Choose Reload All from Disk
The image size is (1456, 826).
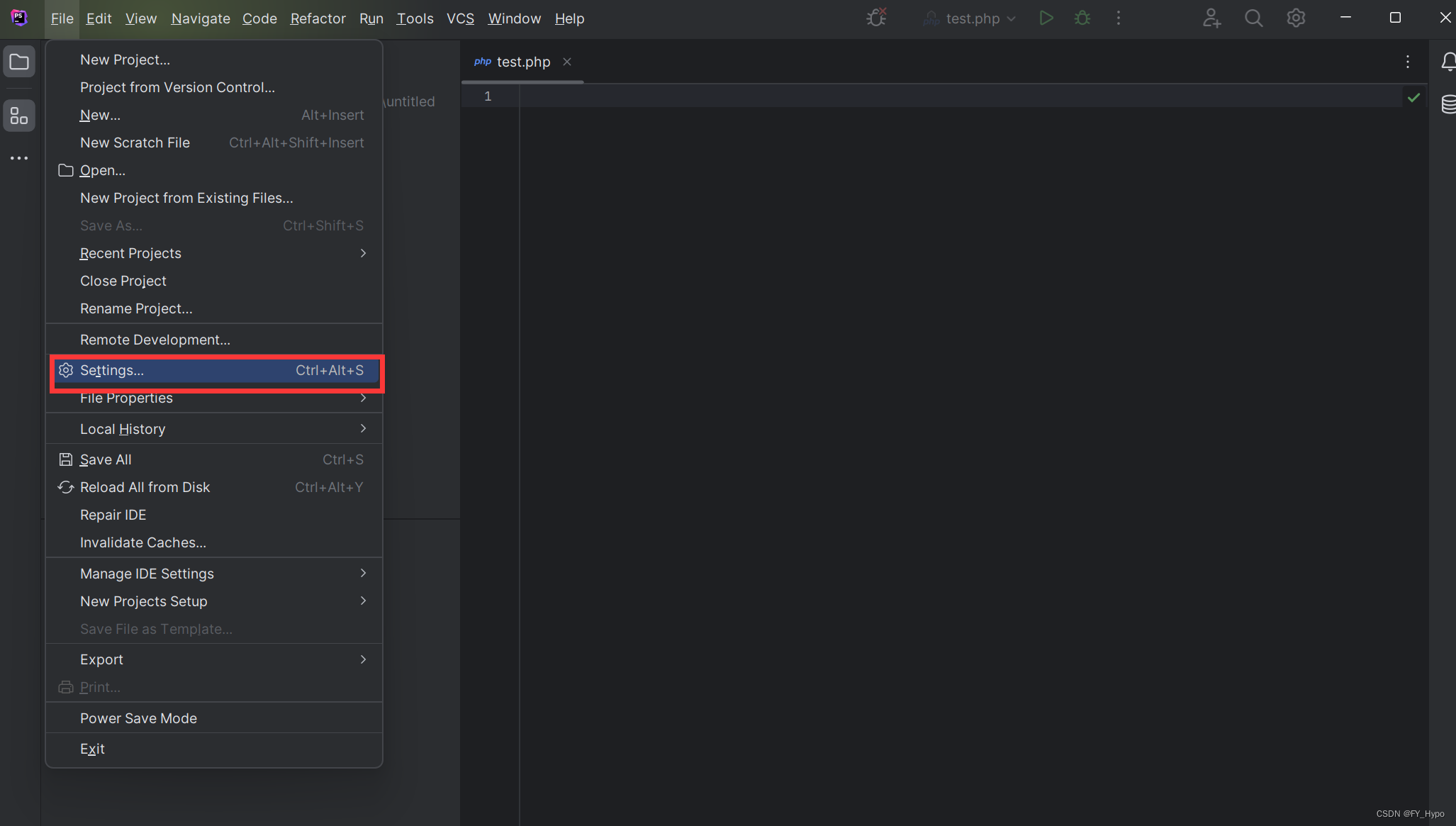click(213, 487)
